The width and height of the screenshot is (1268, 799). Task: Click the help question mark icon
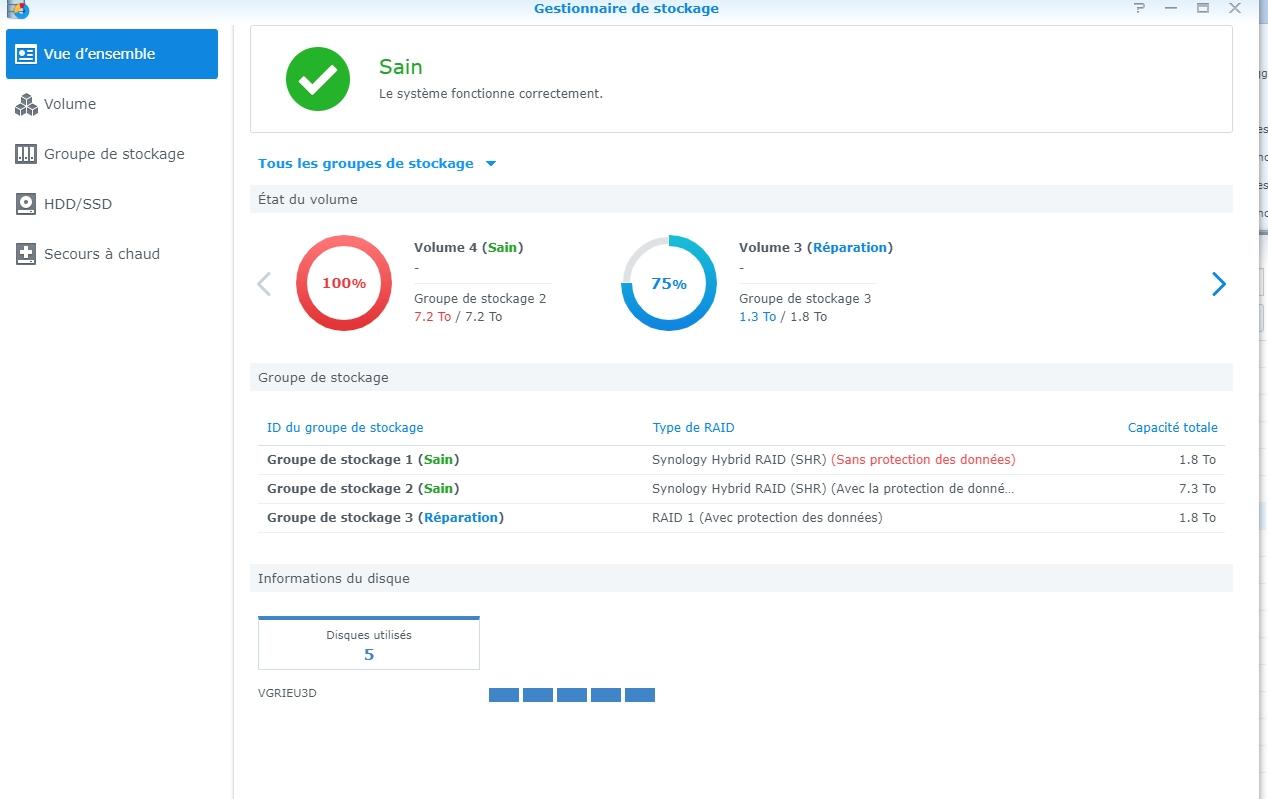1140,8
